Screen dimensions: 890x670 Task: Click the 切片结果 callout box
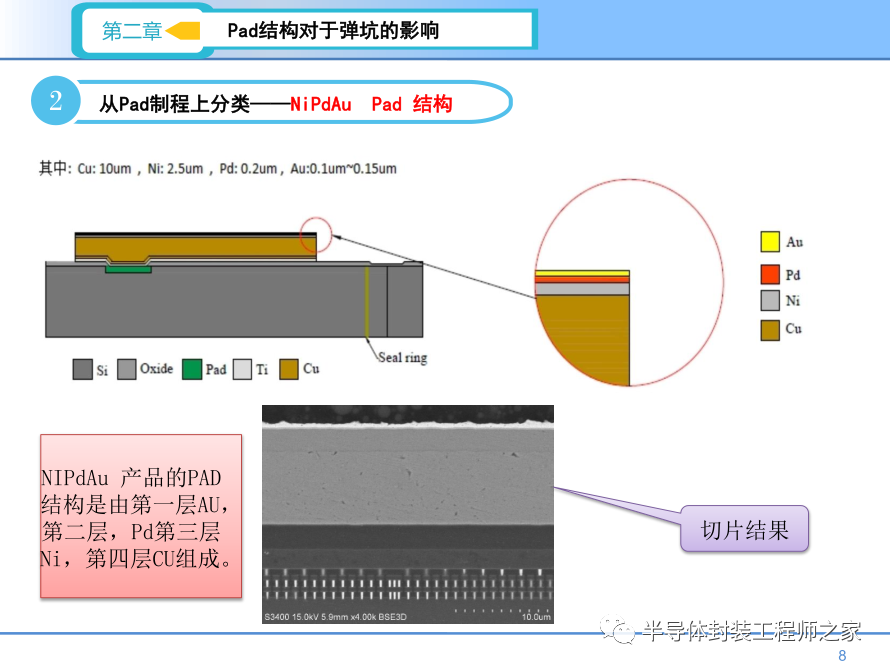tap(744, 530)
